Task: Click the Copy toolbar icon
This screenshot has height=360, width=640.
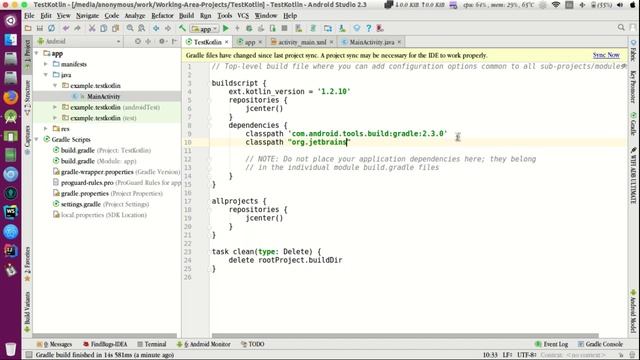Action: (x=104, y=28)
